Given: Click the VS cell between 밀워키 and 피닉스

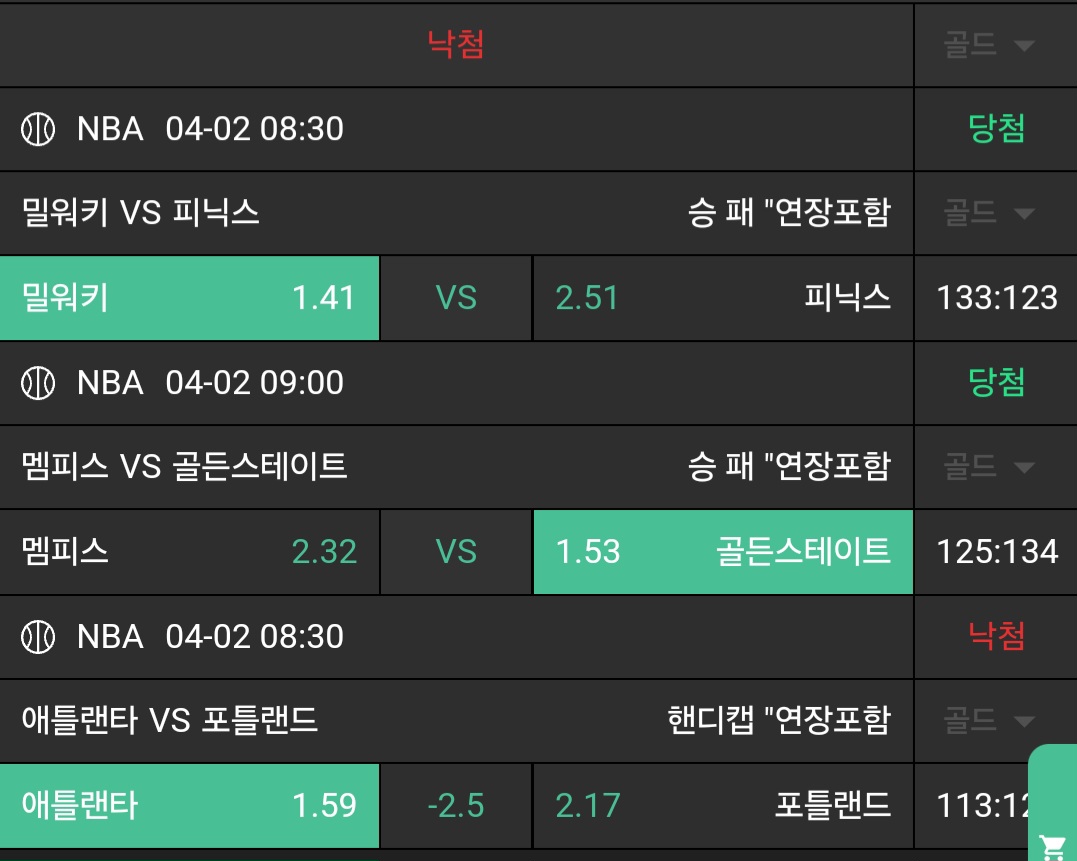Looking at the screenshot, I should 456,298.
